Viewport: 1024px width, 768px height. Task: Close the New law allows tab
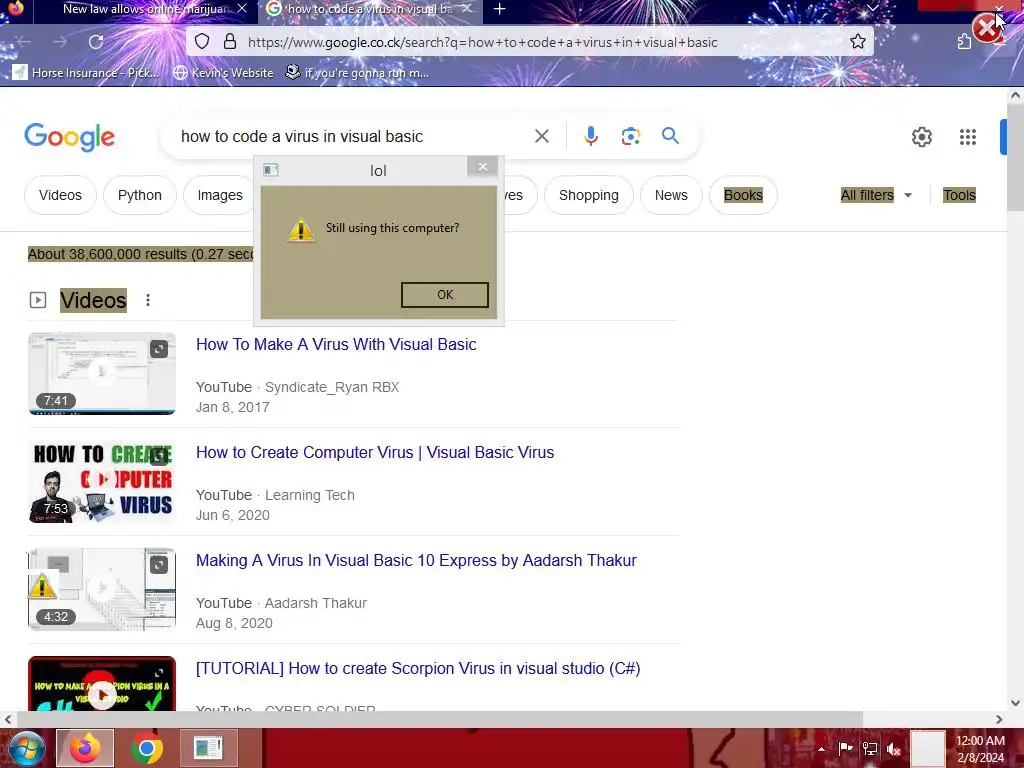(x=242, y=8)
